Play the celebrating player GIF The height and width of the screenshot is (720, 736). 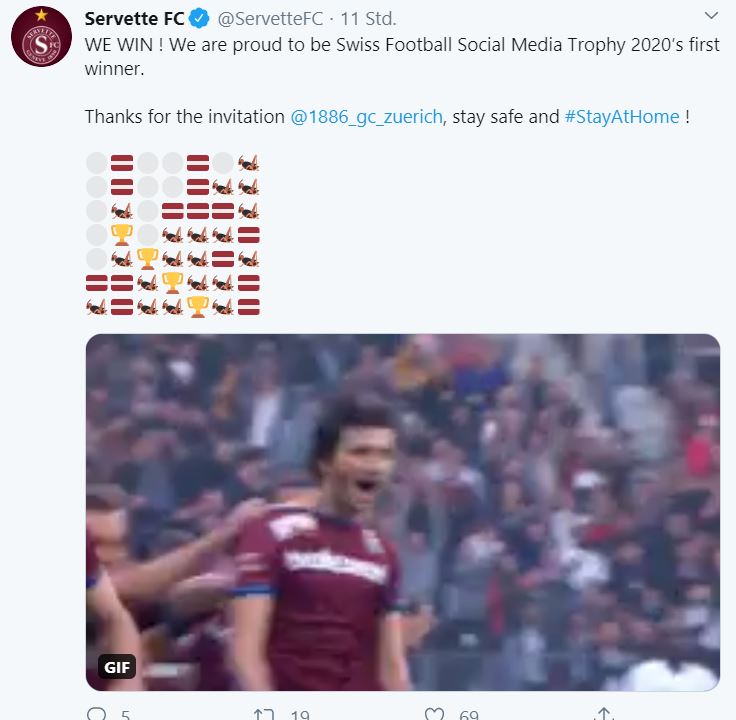[402, 512]
